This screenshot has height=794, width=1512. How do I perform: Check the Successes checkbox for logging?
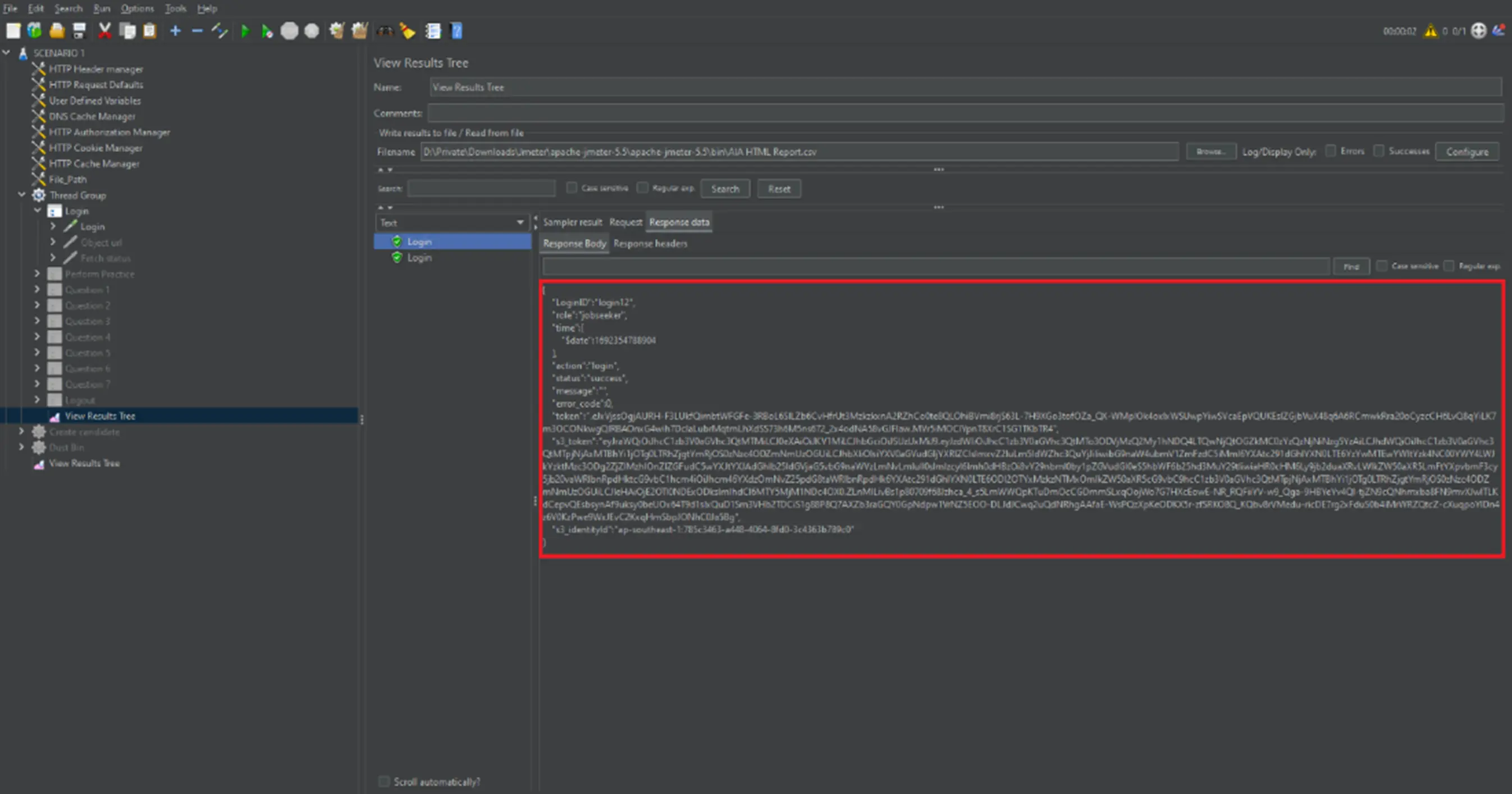point(1379,151)
